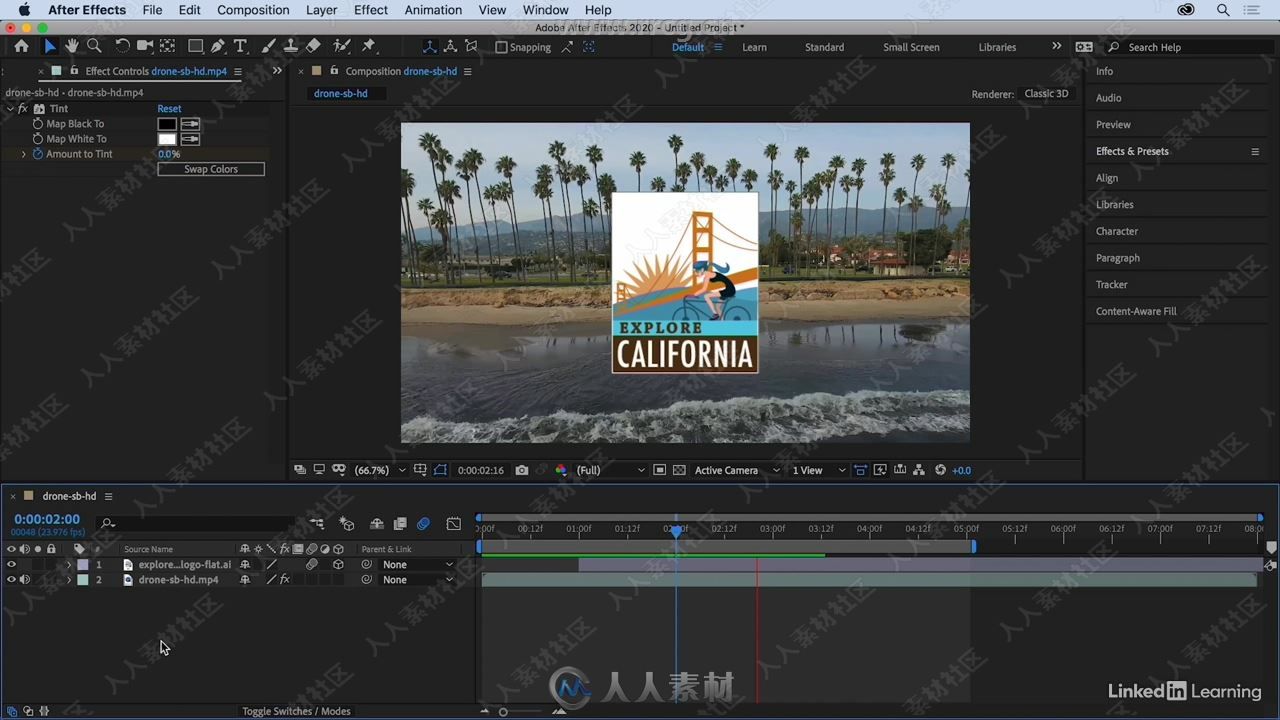Select the Clone Stamp tool
The width and height of the screenshot is (1280, 720).
pos(290,46)
